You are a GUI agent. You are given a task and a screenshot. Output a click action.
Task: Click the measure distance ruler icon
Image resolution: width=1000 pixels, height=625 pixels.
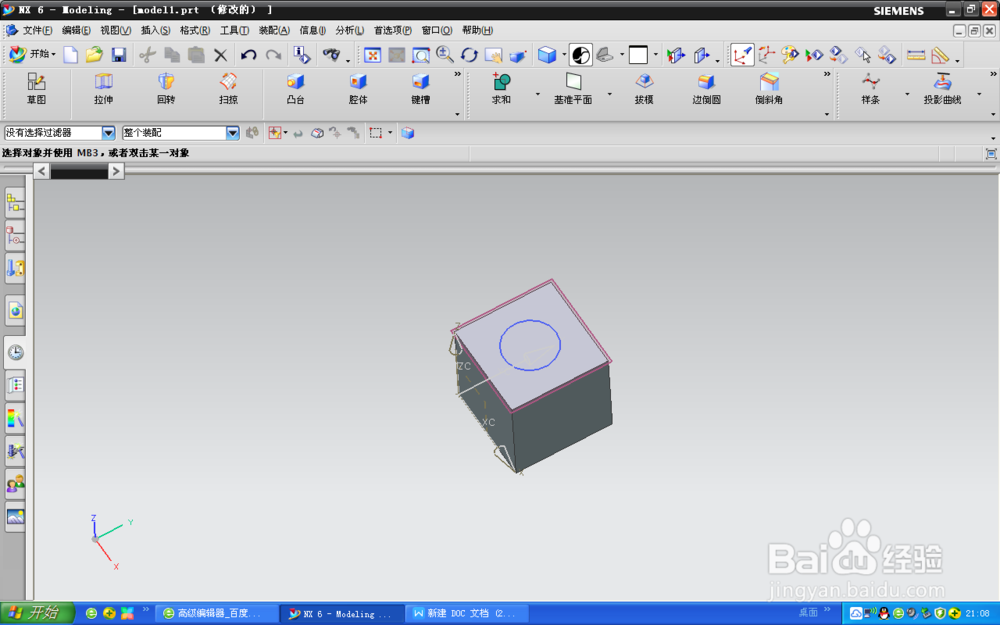tap(916, 55)
